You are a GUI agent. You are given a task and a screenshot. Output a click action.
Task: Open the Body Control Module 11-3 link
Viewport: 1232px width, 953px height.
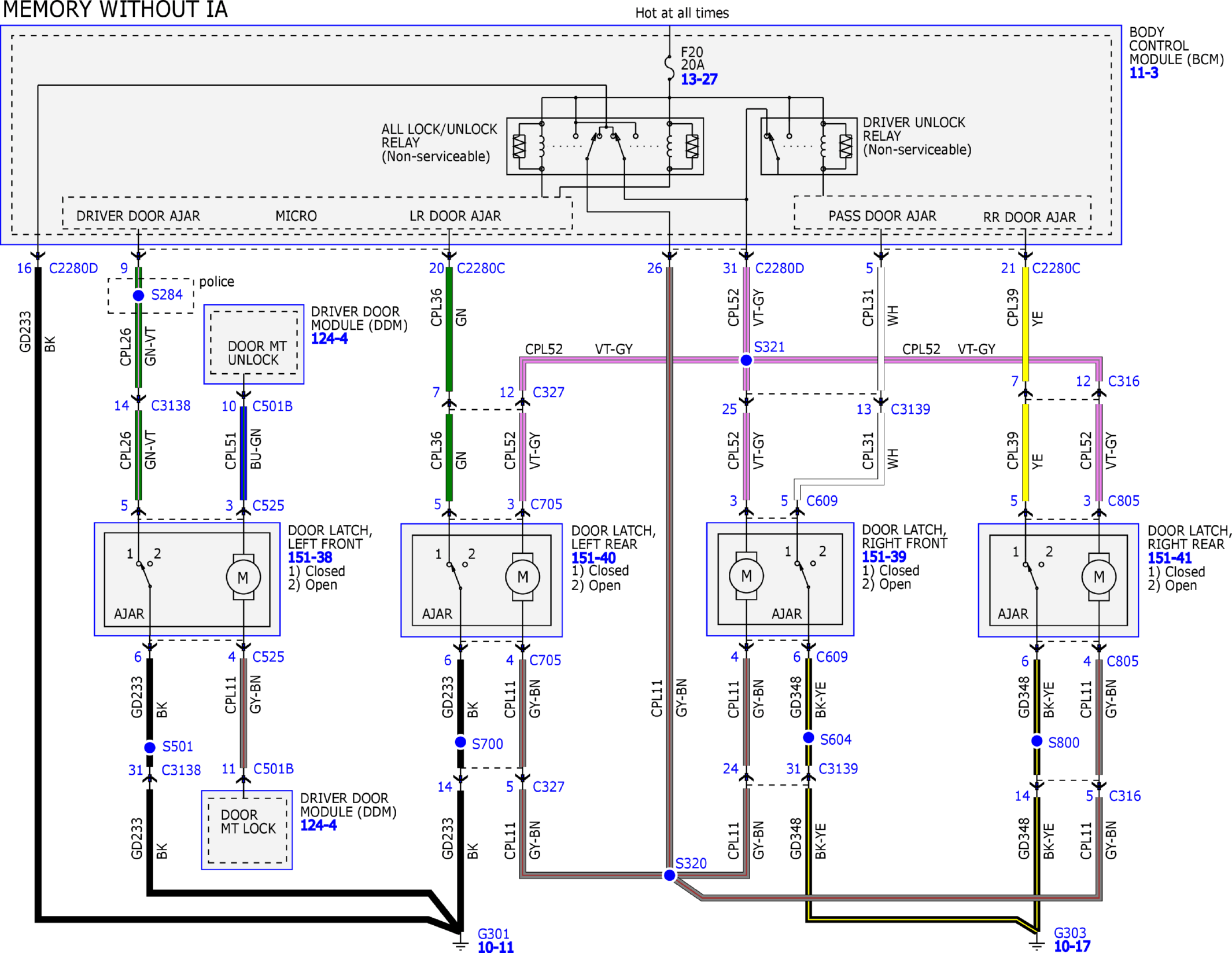pos(1144,73)
